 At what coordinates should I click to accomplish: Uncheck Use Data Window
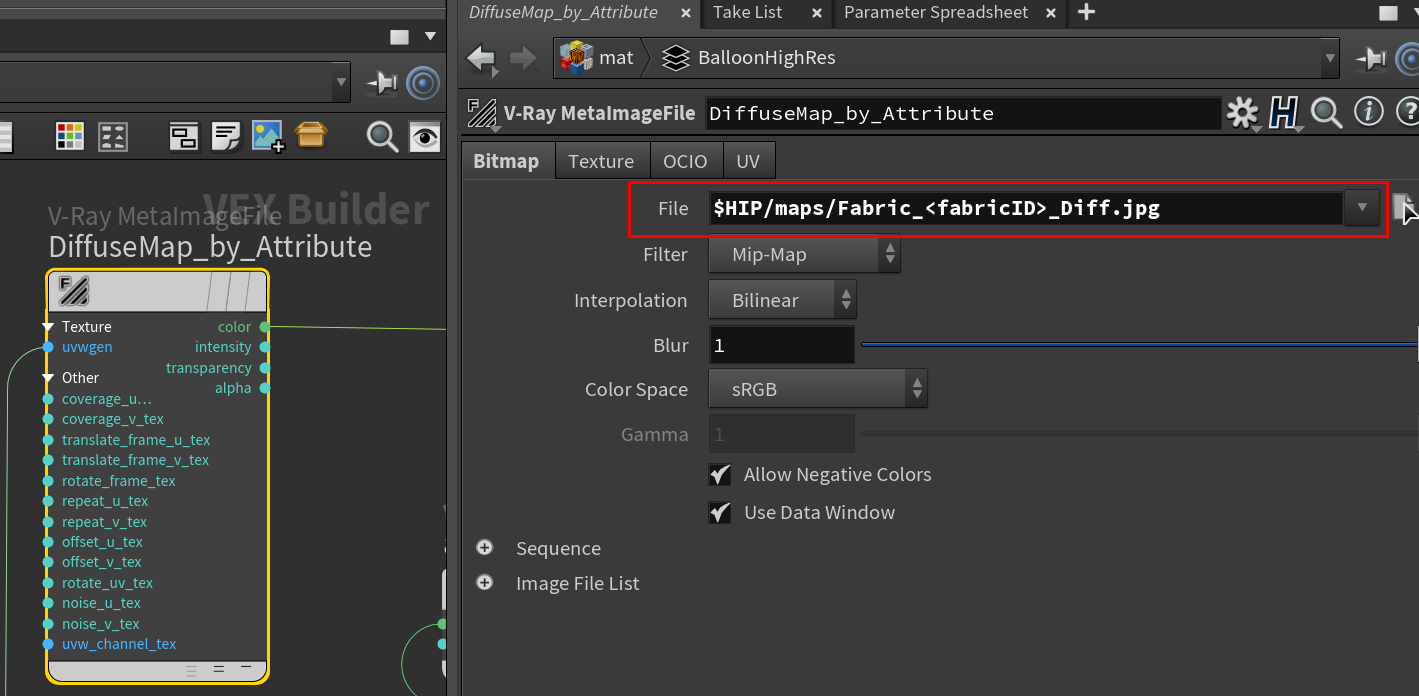(719, 512)
